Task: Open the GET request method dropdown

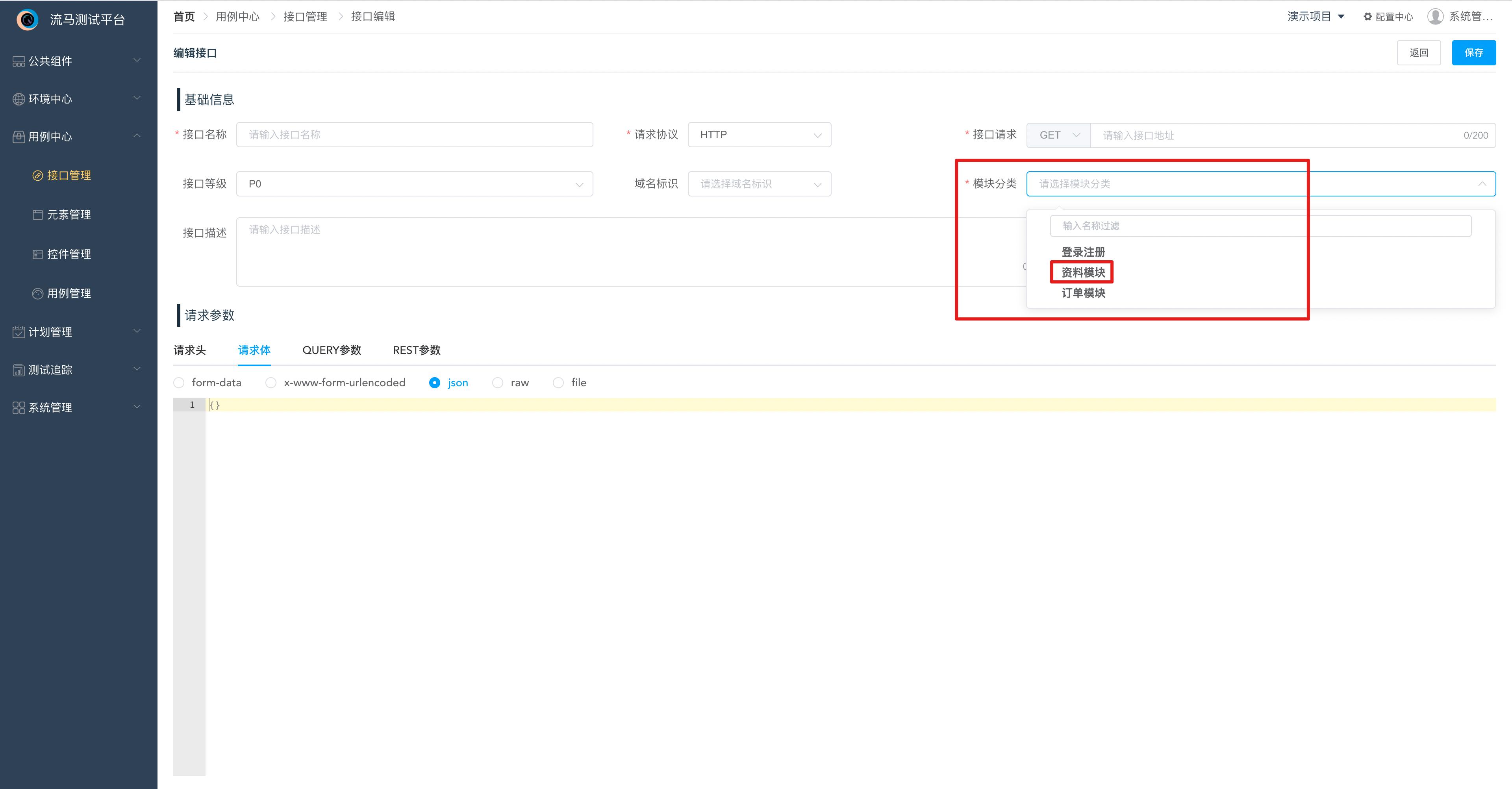Action: pyautogui.click(x=1058, y=135)
